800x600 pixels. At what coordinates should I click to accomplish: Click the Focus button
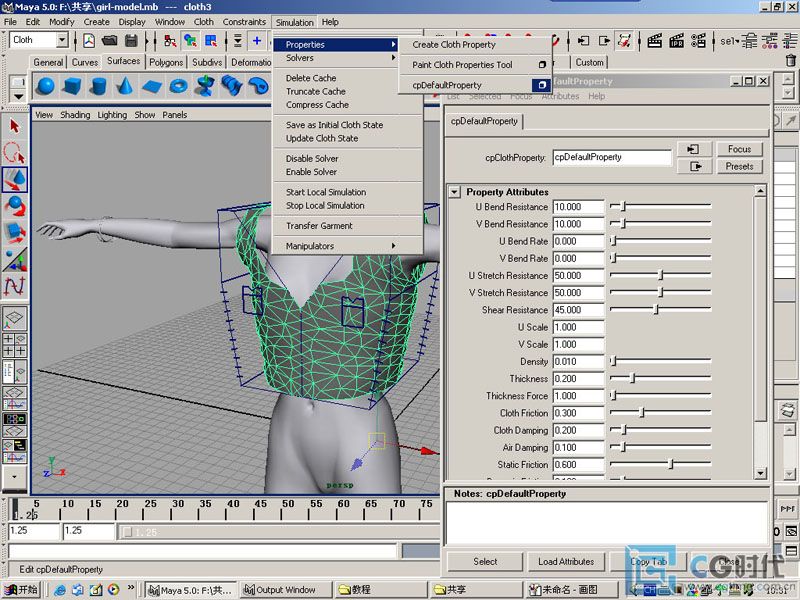739,149
